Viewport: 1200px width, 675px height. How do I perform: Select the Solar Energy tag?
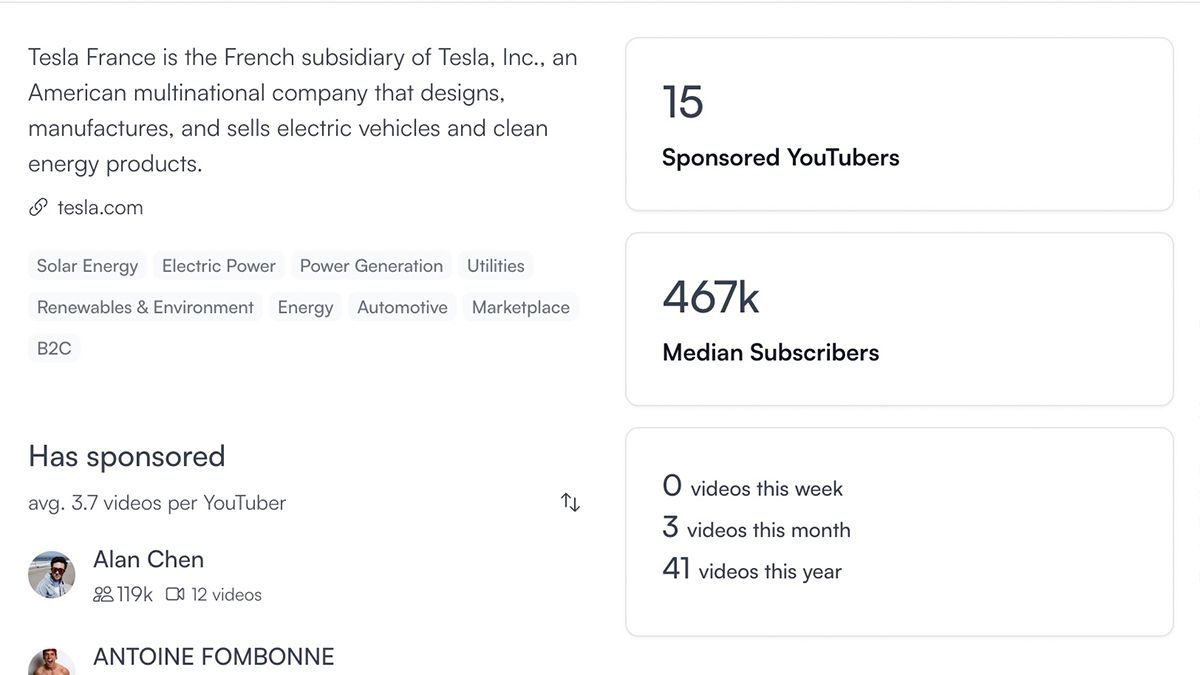tap(87, 266)
